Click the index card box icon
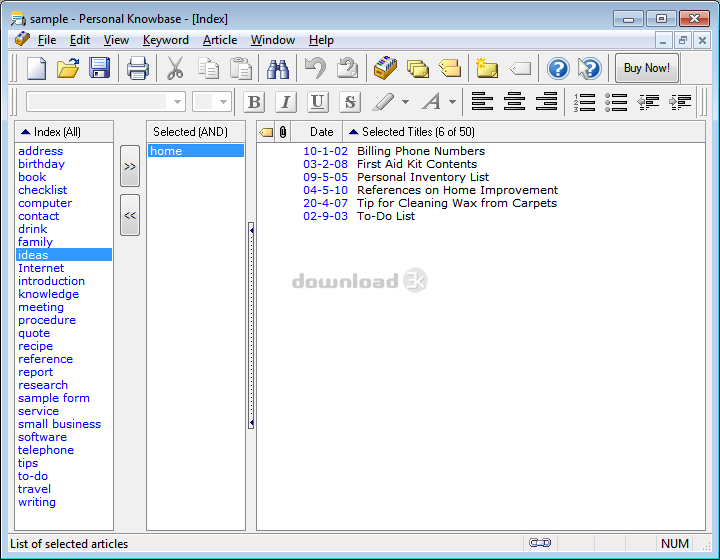720x560 pixels. [385, 68]
